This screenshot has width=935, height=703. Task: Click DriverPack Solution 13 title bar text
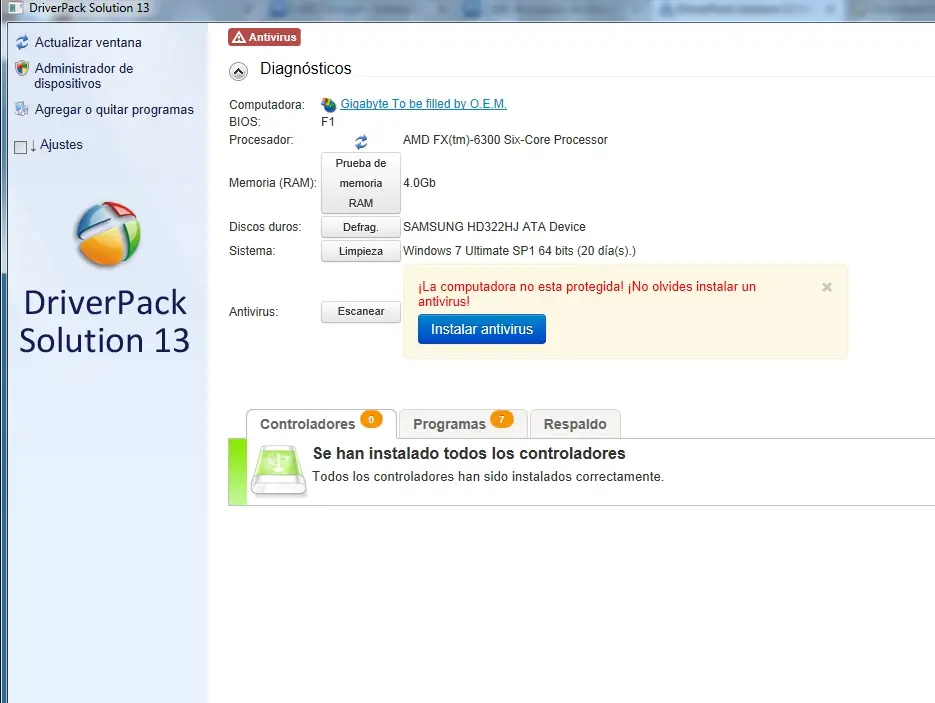click(89, 8)
